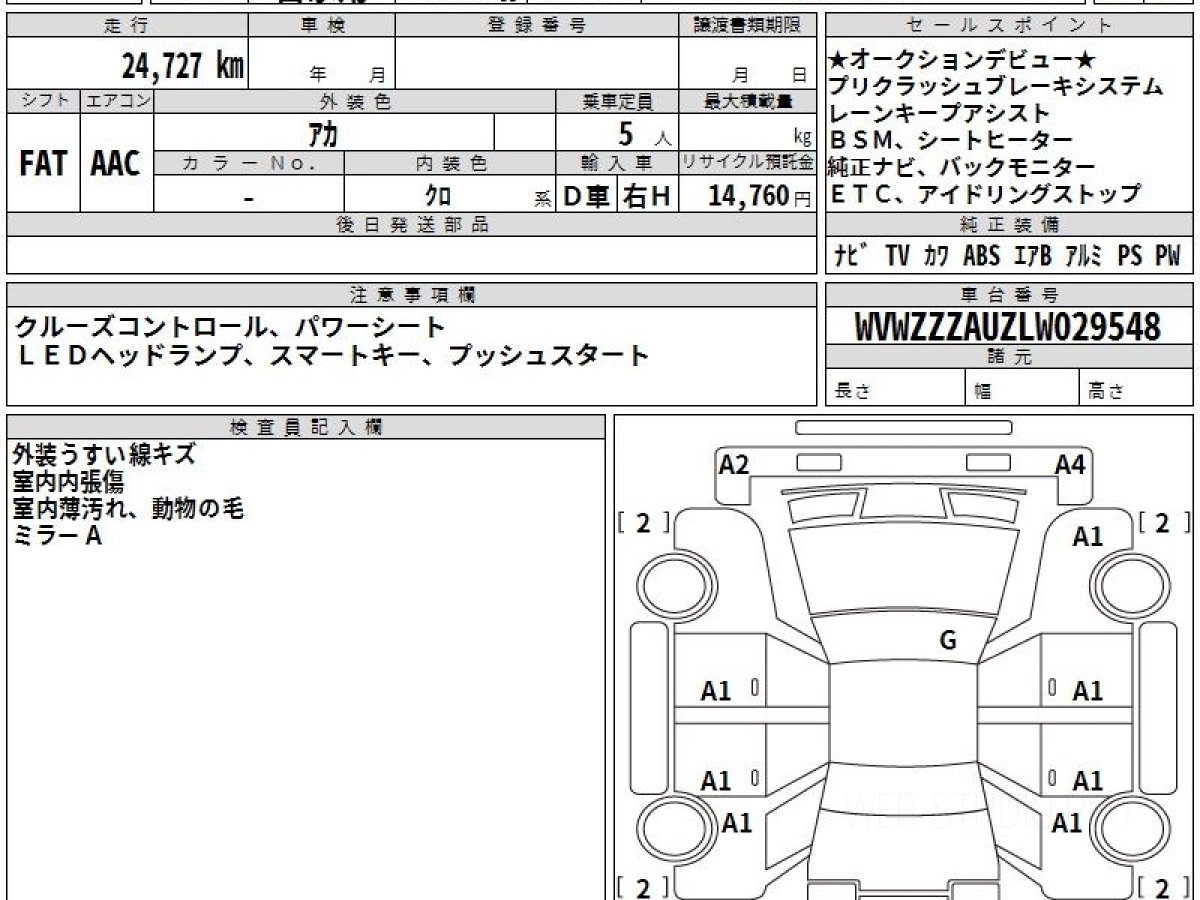This screenshot has height=900, width=1200.
Task: Select the 登録番号 header
Action: click(537, 26)
